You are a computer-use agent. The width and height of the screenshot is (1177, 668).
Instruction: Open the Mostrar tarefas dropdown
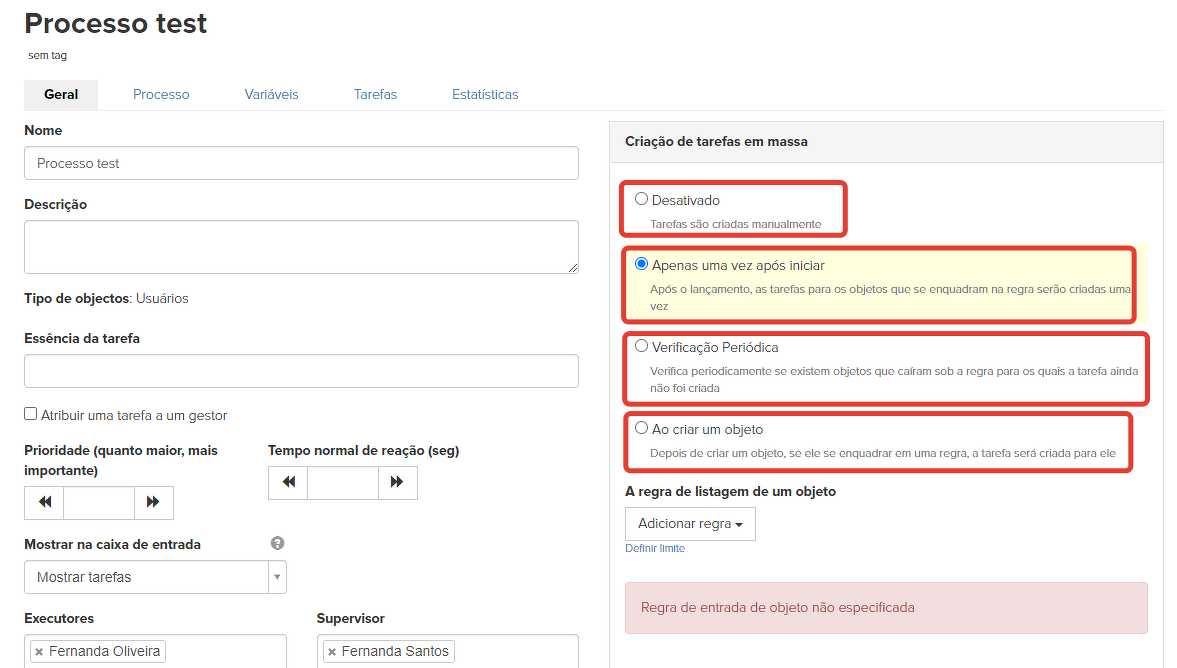click(x=155, y=577)
